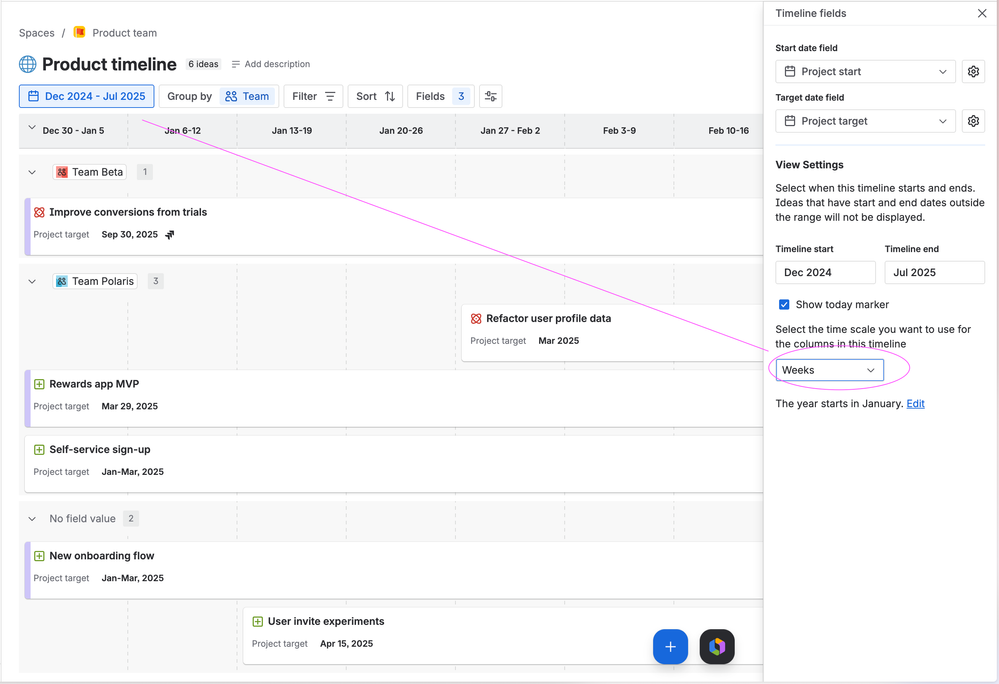Image resolution: width=999 pixels, height=684 pixels.
Task: Click the Add description lines icon
Action: pyautogui.click(x=236, y=64)
